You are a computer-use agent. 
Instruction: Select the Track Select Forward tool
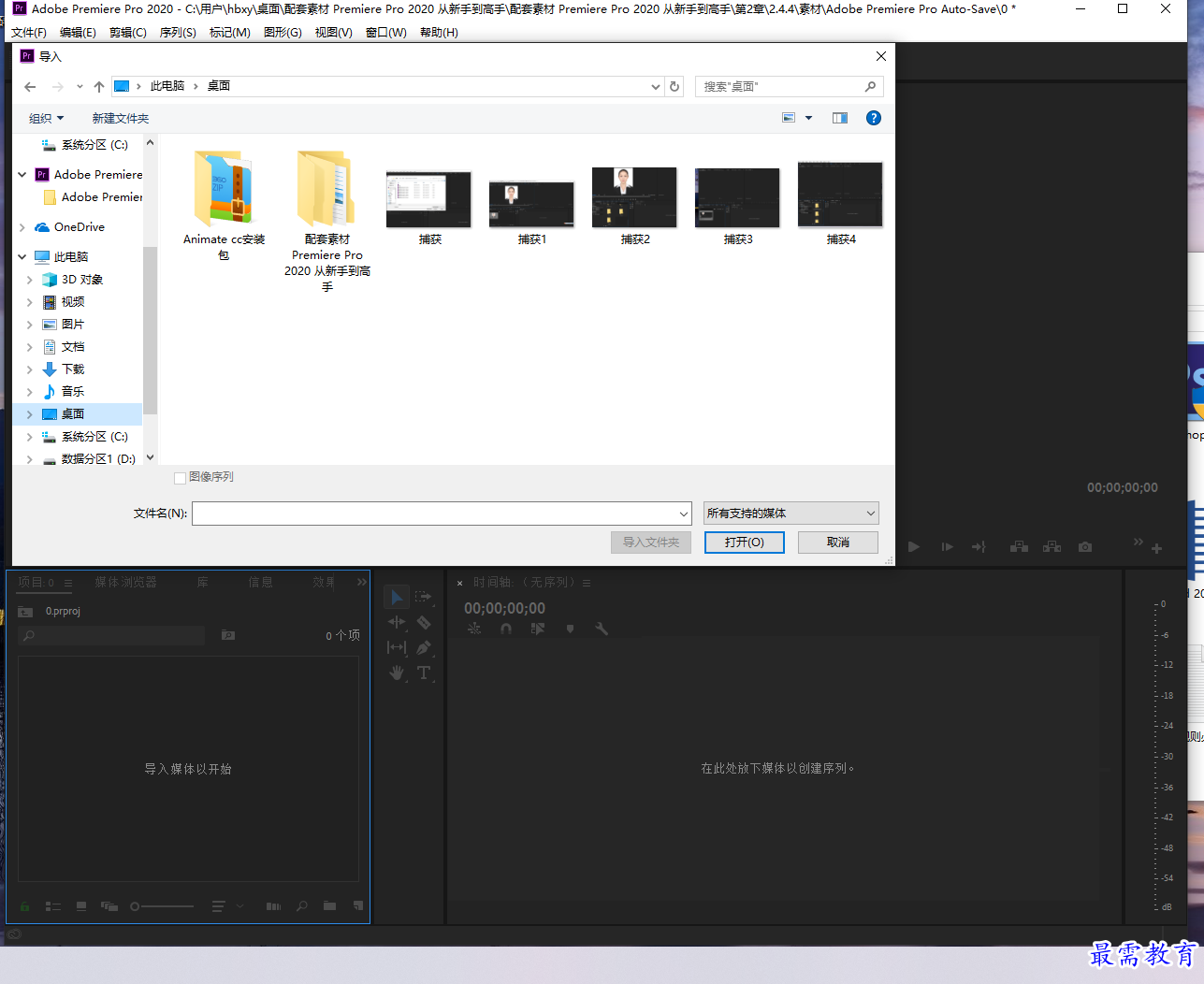[x=423, y=597]
